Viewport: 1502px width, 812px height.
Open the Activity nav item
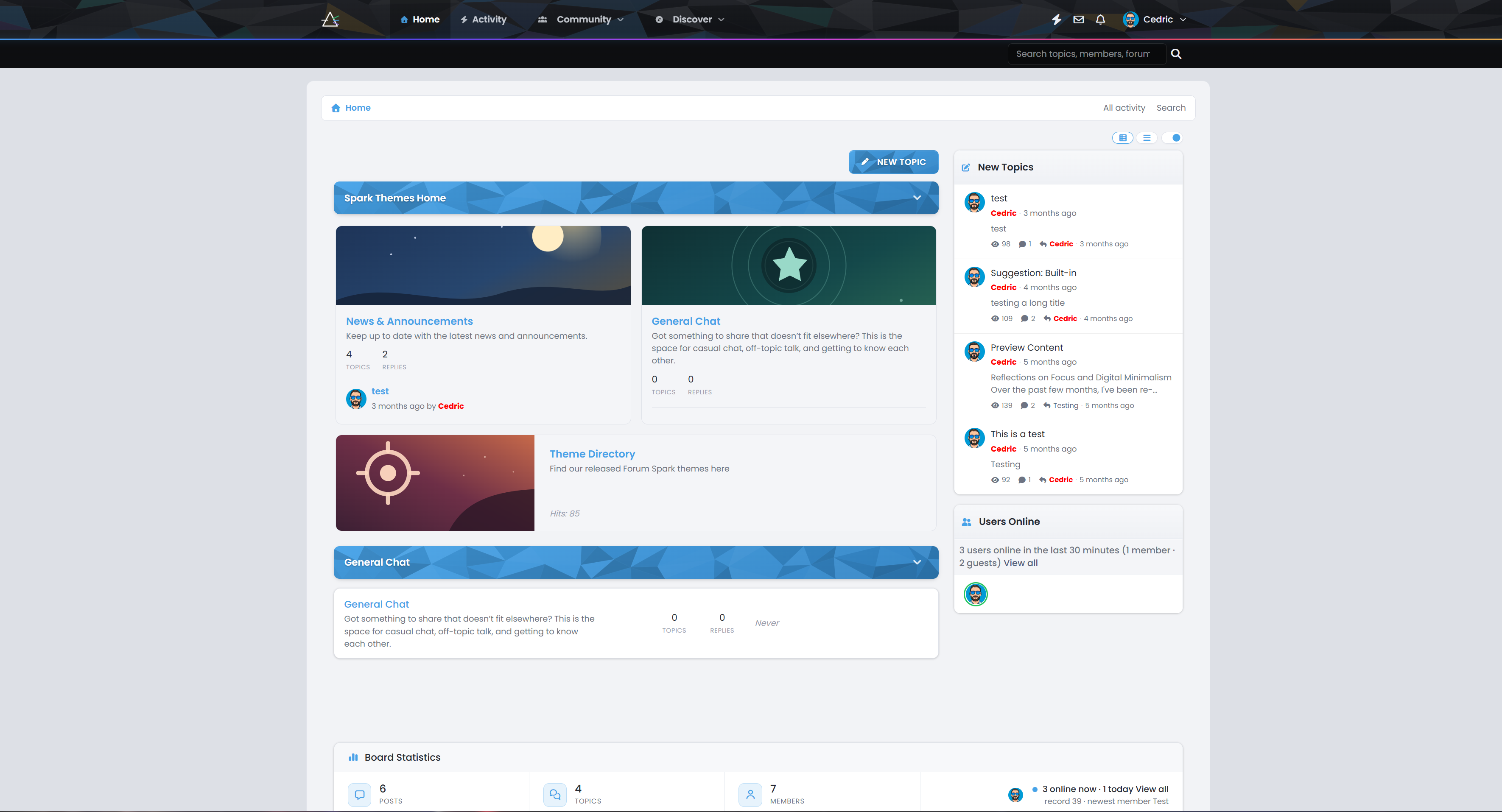coord(484,19)
